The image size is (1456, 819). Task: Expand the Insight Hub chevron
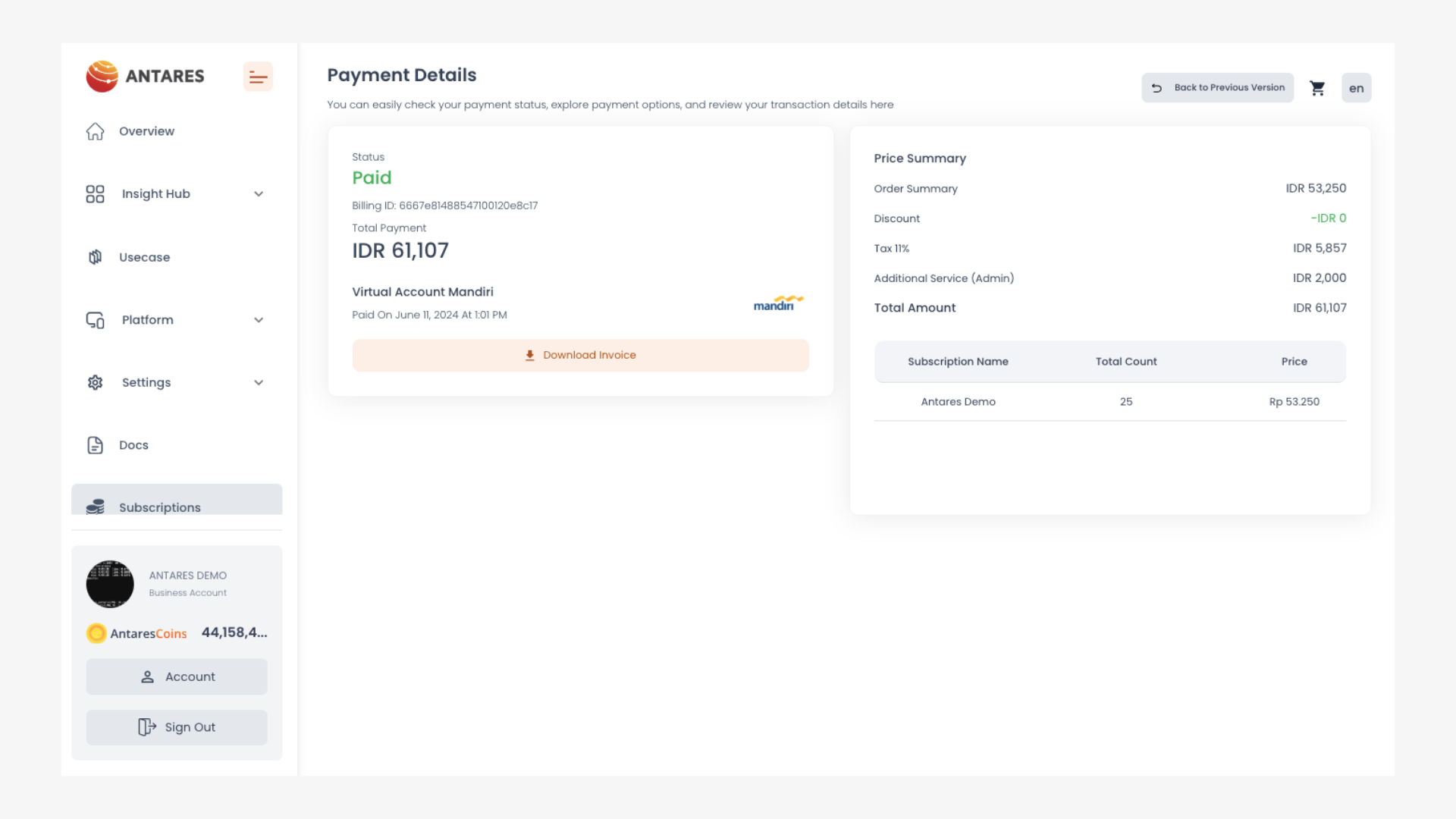coord(259,194)
